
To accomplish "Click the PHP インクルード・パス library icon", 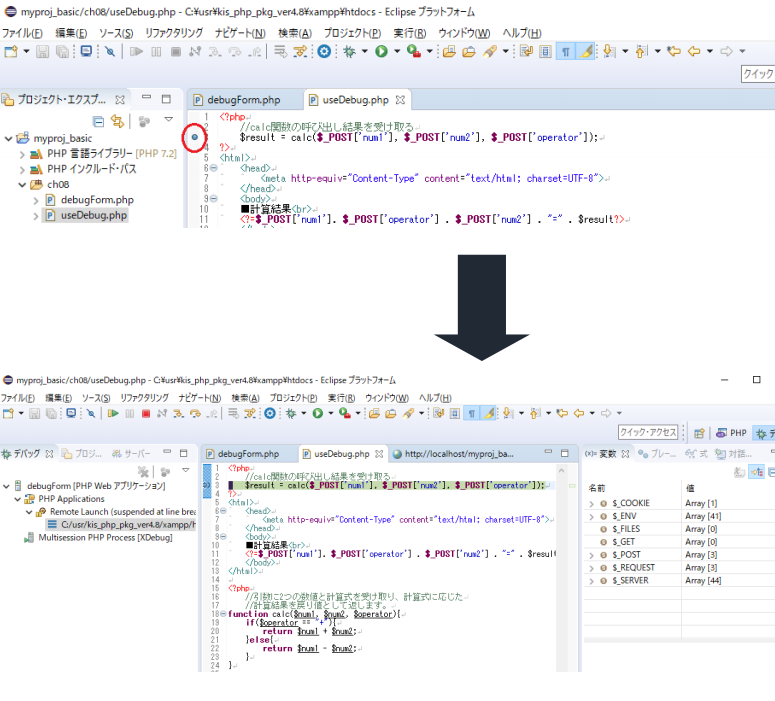I will click(36, 169).
